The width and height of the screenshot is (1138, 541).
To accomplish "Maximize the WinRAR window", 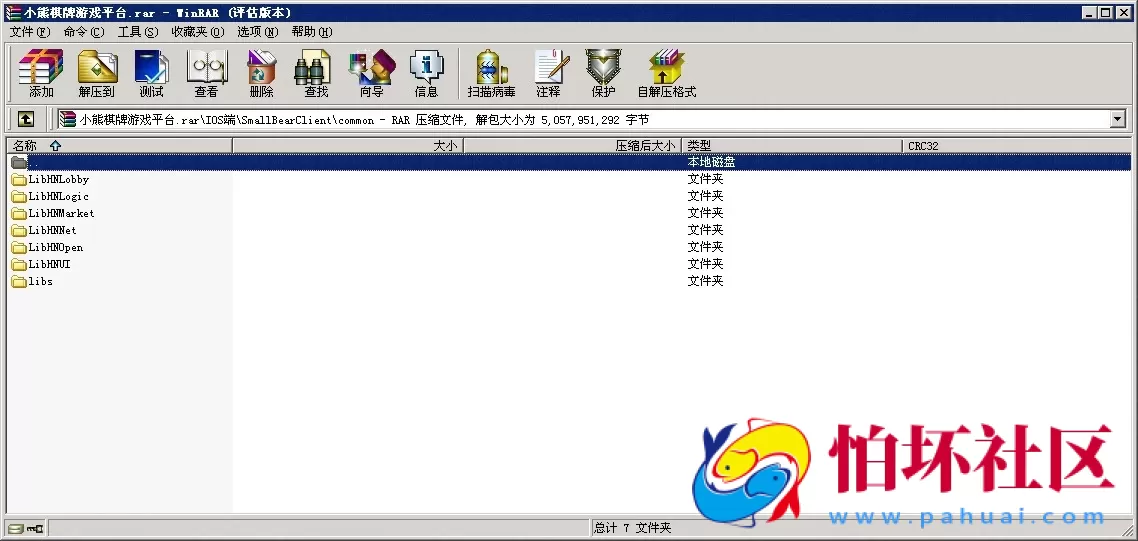I will (x=1105, y=12).
